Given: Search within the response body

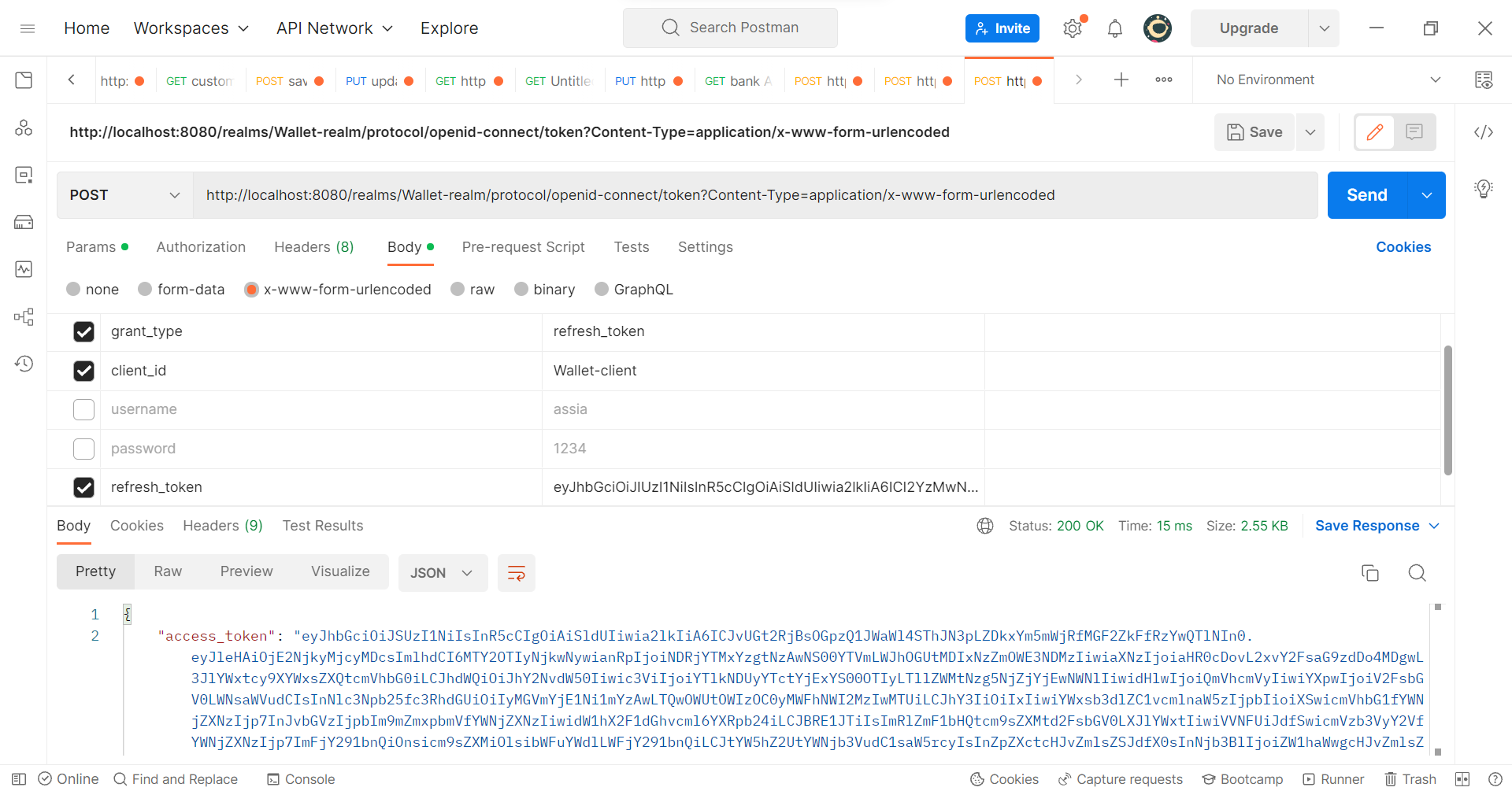Looking at the screenshot, I should click(x=1417, y=573).
